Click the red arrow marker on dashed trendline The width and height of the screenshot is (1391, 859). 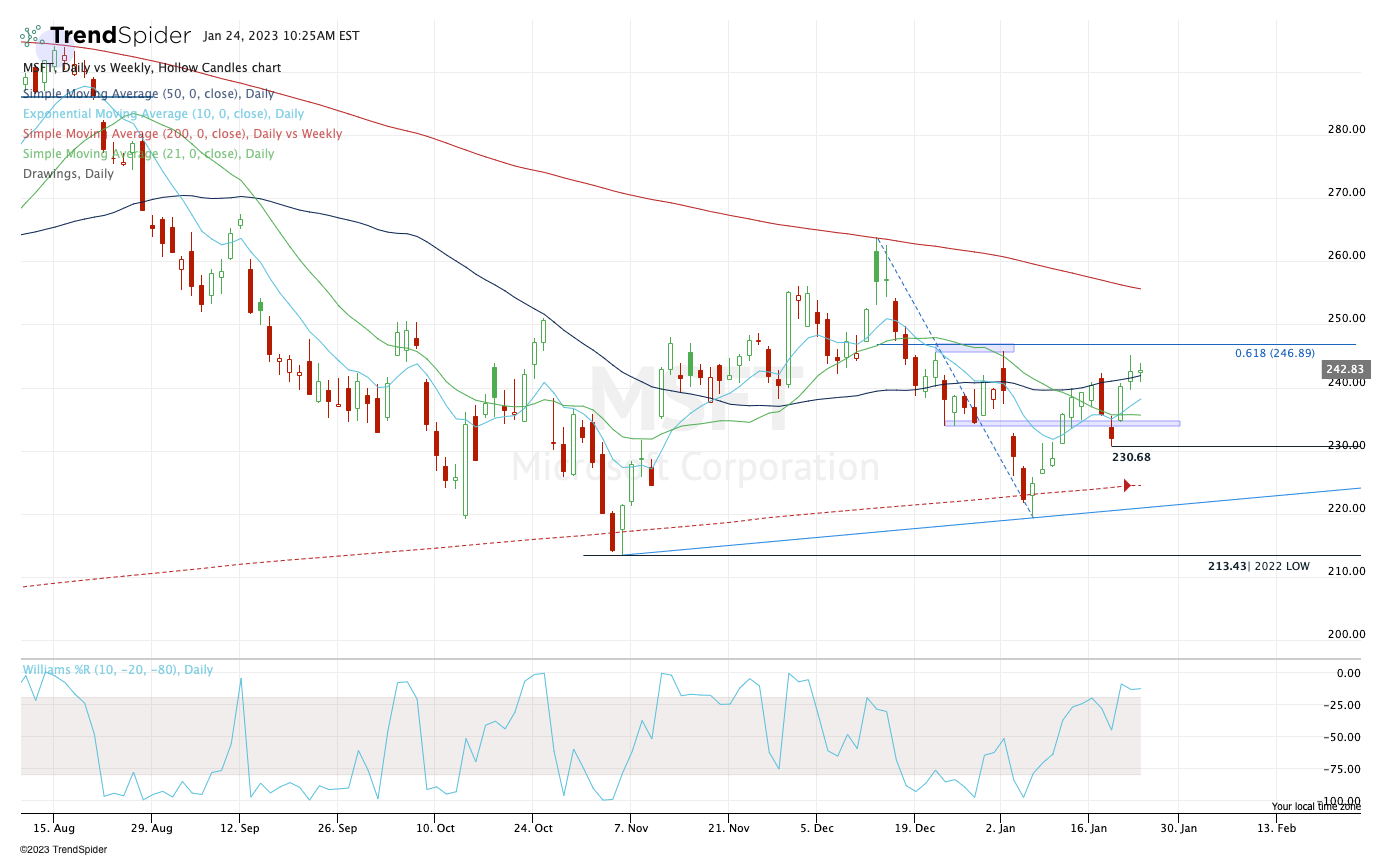pyautogui.click(x=1128, y=486)
